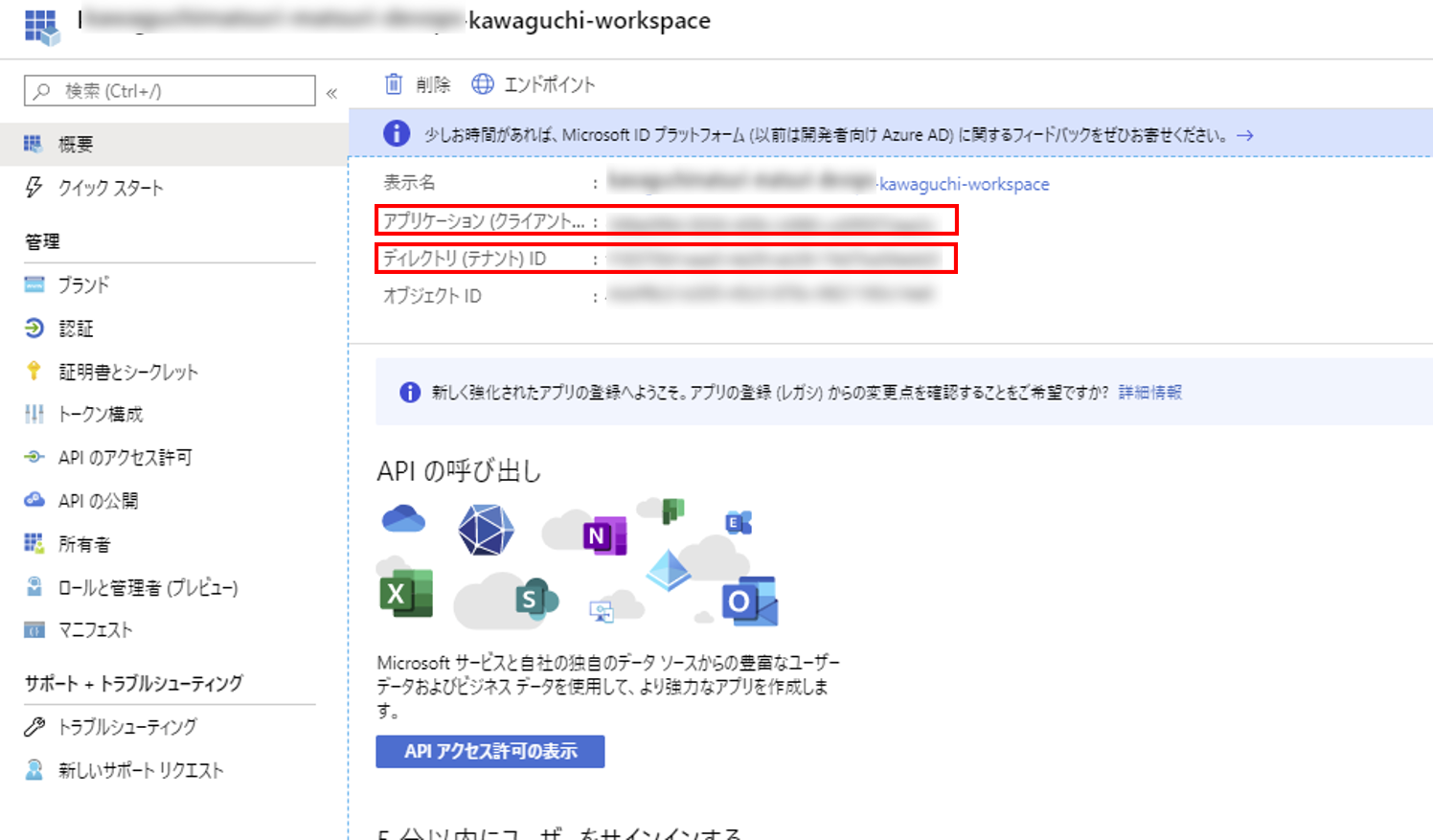Select ロールと管理者 (プレビュー) item
This screenshot has width=1433, height=840.
click(x=148, y=587)
